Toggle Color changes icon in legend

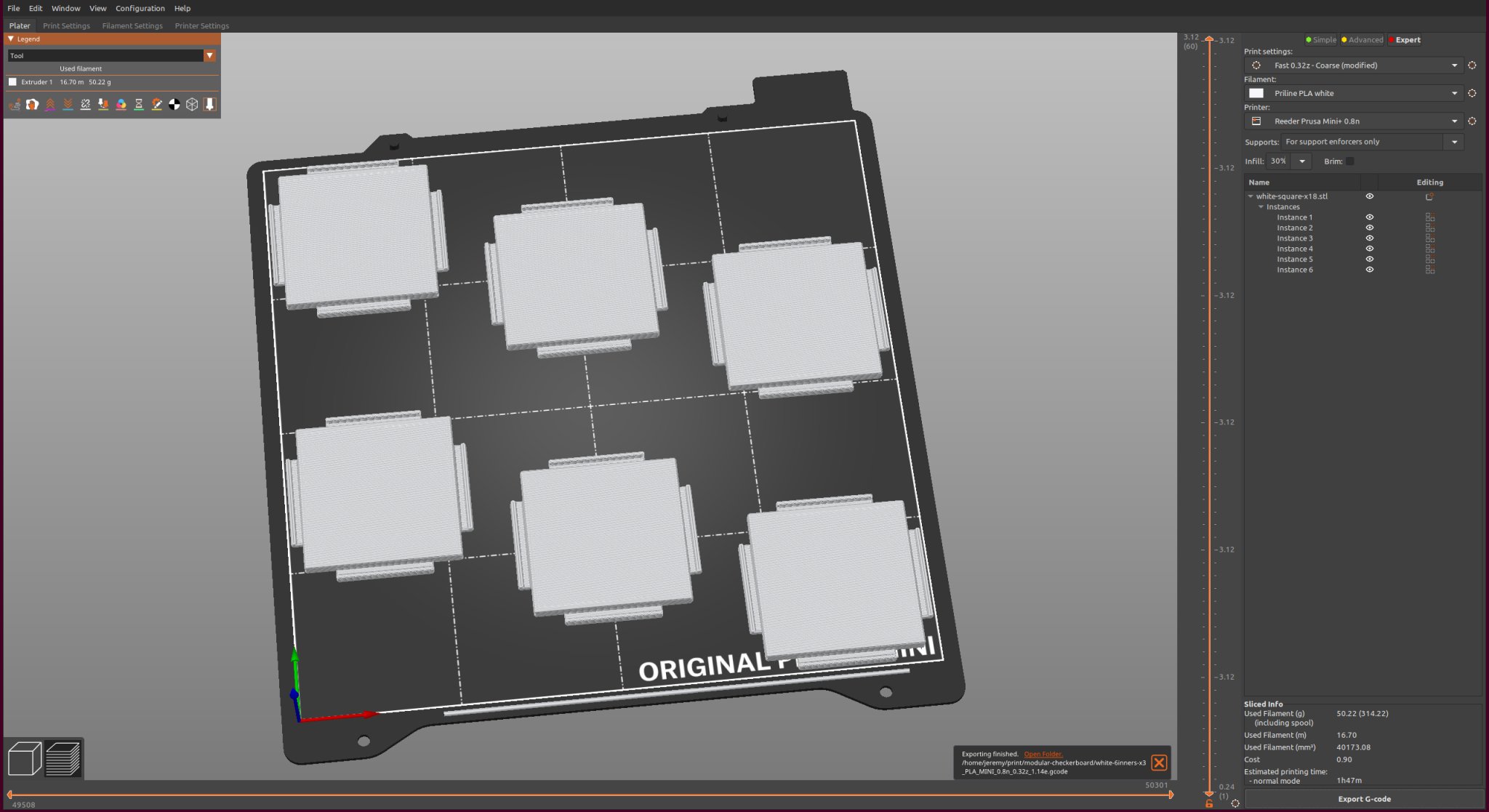121,105
